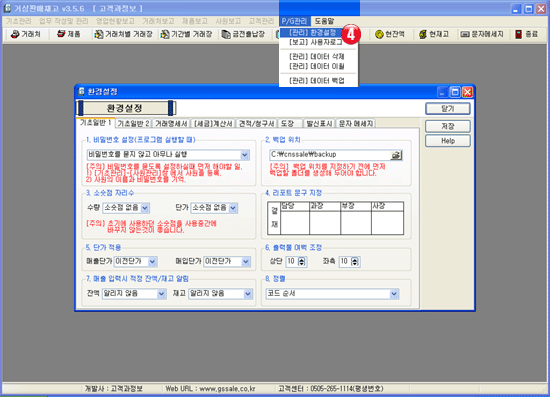Click the backup location browse folder icon
Image resolution: width=550 pixels, height=397 pixels.
[x=396, y=155]
